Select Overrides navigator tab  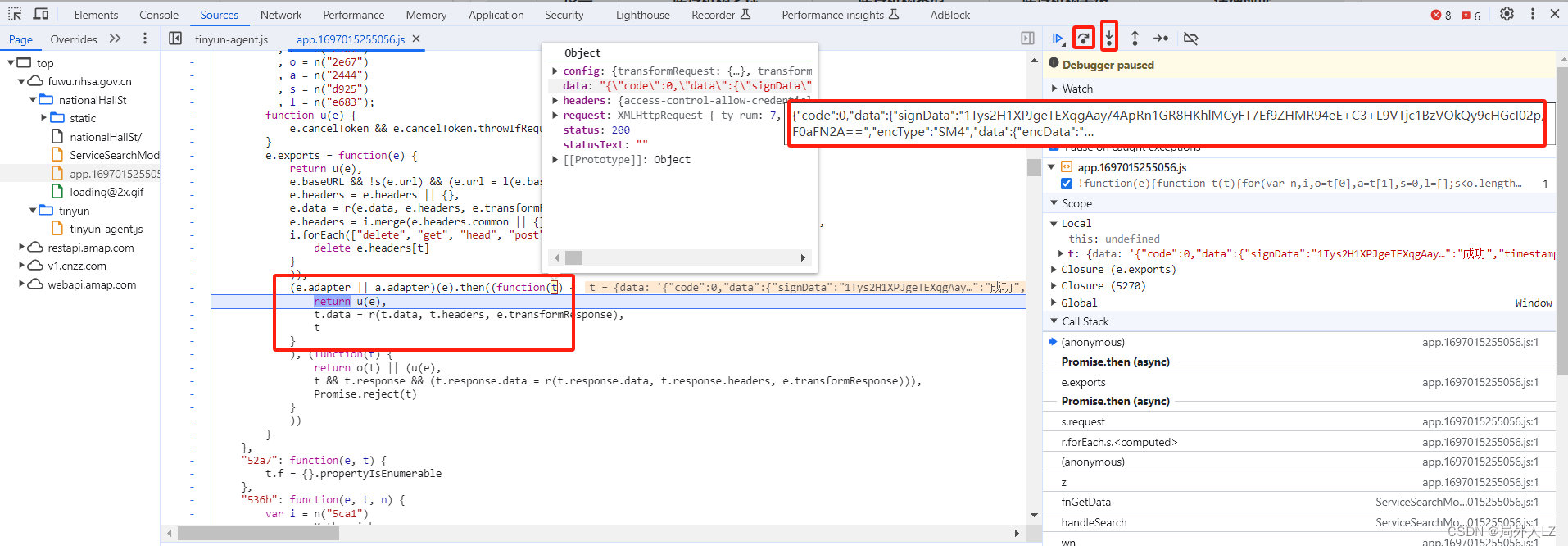pyautogui.click(x=74, y=39)
